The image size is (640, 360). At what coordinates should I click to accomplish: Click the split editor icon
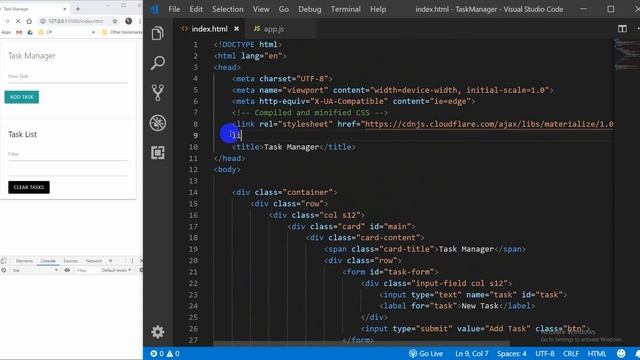pyautogui.click(x=622, y=29)
